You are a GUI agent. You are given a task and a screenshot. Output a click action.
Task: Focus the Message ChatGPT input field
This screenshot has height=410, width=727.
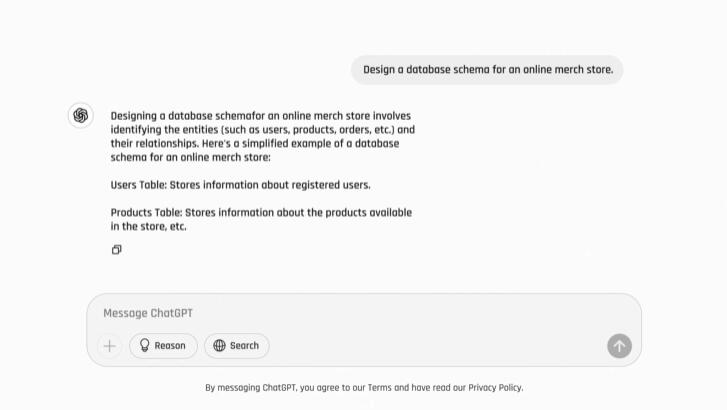pyautogui.click(x=364, y=313)
